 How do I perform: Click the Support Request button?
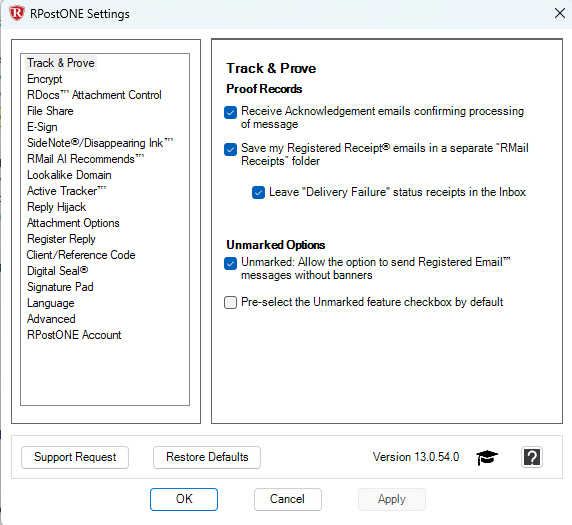[x=75, y=457]
